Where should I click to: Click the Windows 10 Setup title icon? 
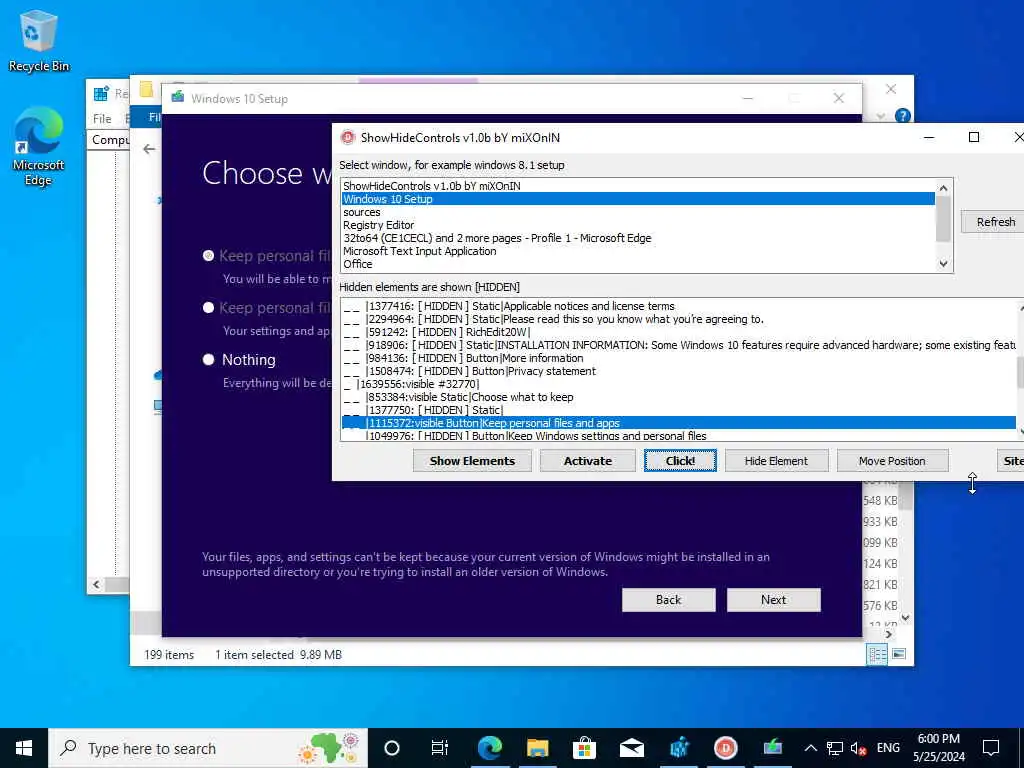coord(178,98)
